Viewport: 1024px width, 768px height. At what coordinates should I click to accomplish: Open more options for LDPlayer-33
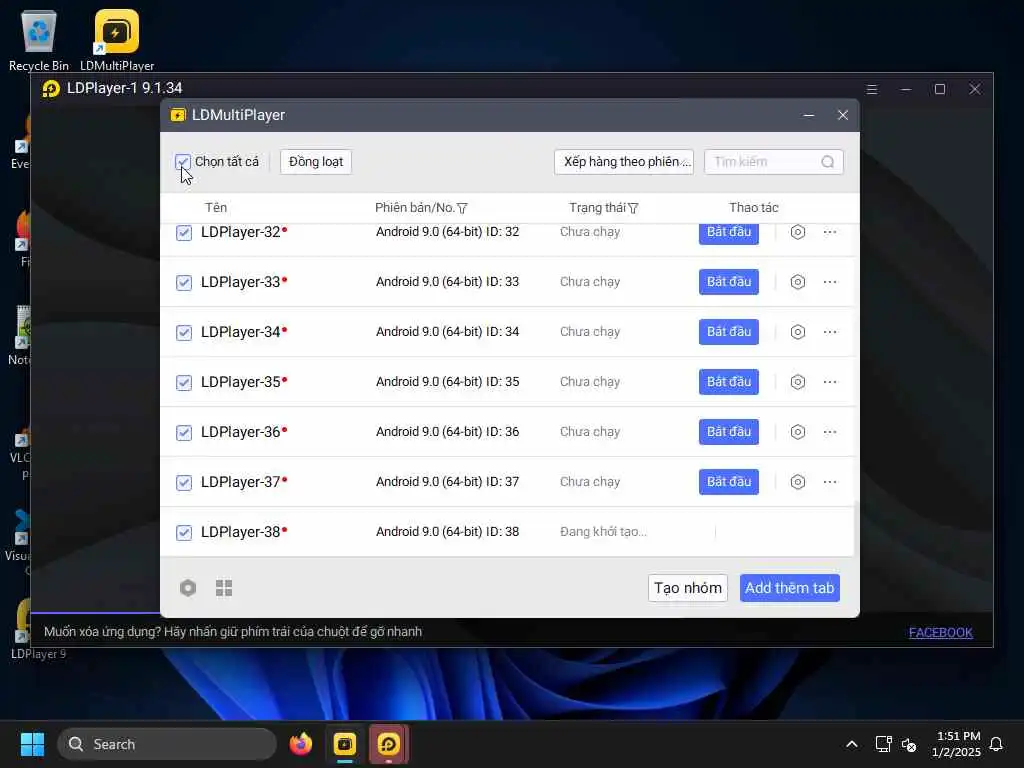[x=830, y=282]
